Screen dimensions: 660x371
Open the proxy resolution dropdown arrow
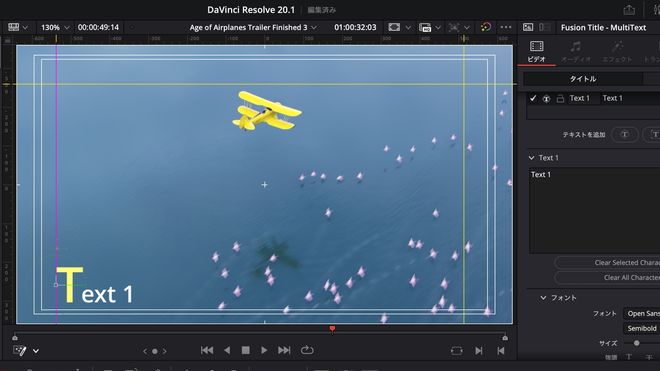(438, 28)
